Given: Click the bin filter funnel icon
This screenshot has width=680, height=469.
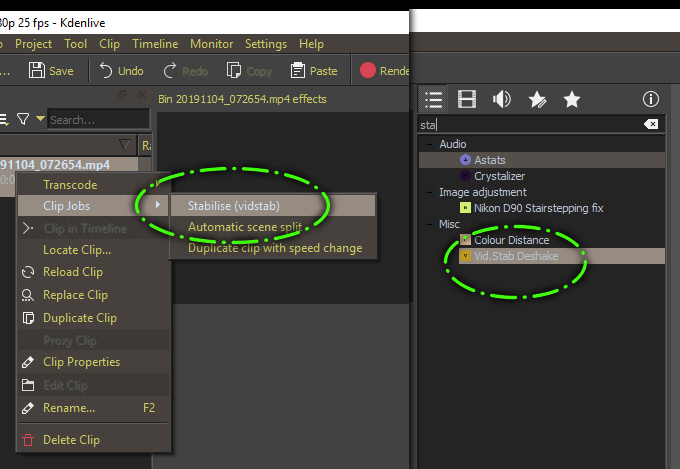Looking at the screenshot, I should [23, 119].
